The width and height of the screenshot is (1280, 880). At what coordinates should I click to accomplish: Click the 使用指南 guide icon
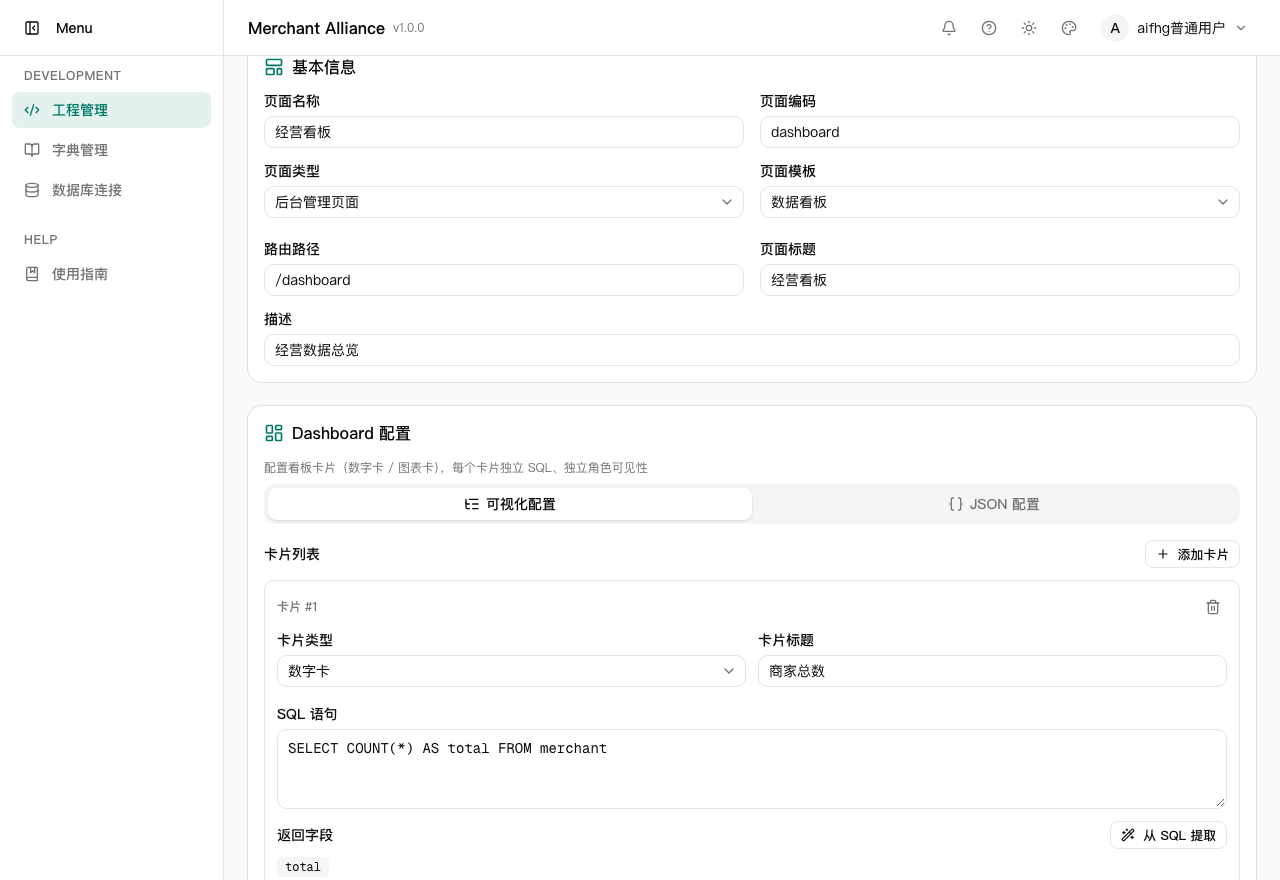pyautogui.click(x=32, y=274)
